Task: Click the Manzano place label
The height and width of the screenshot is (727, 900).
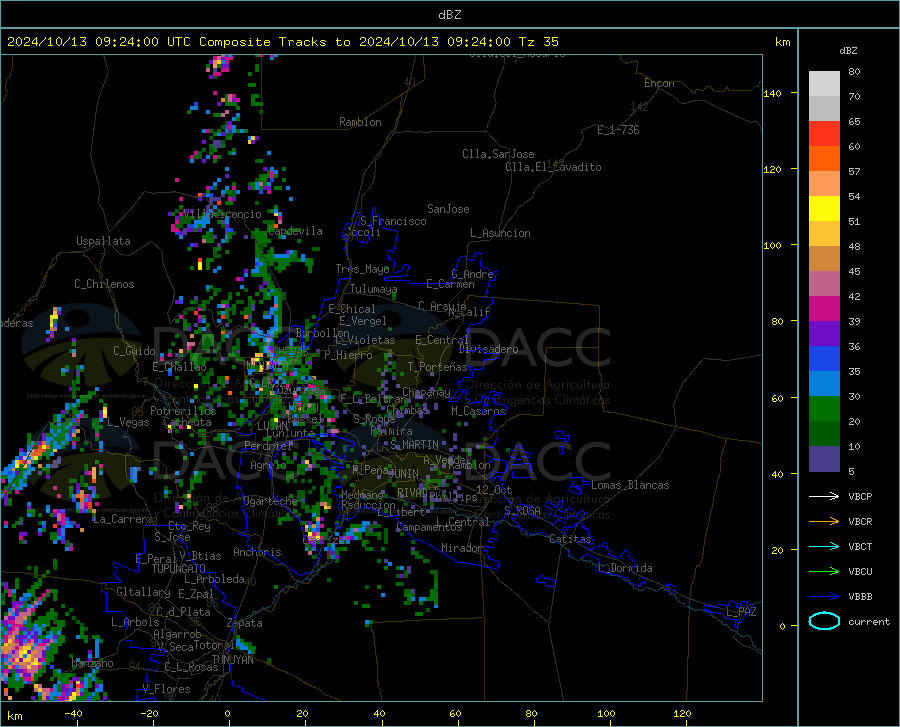Action: point(92,663)
